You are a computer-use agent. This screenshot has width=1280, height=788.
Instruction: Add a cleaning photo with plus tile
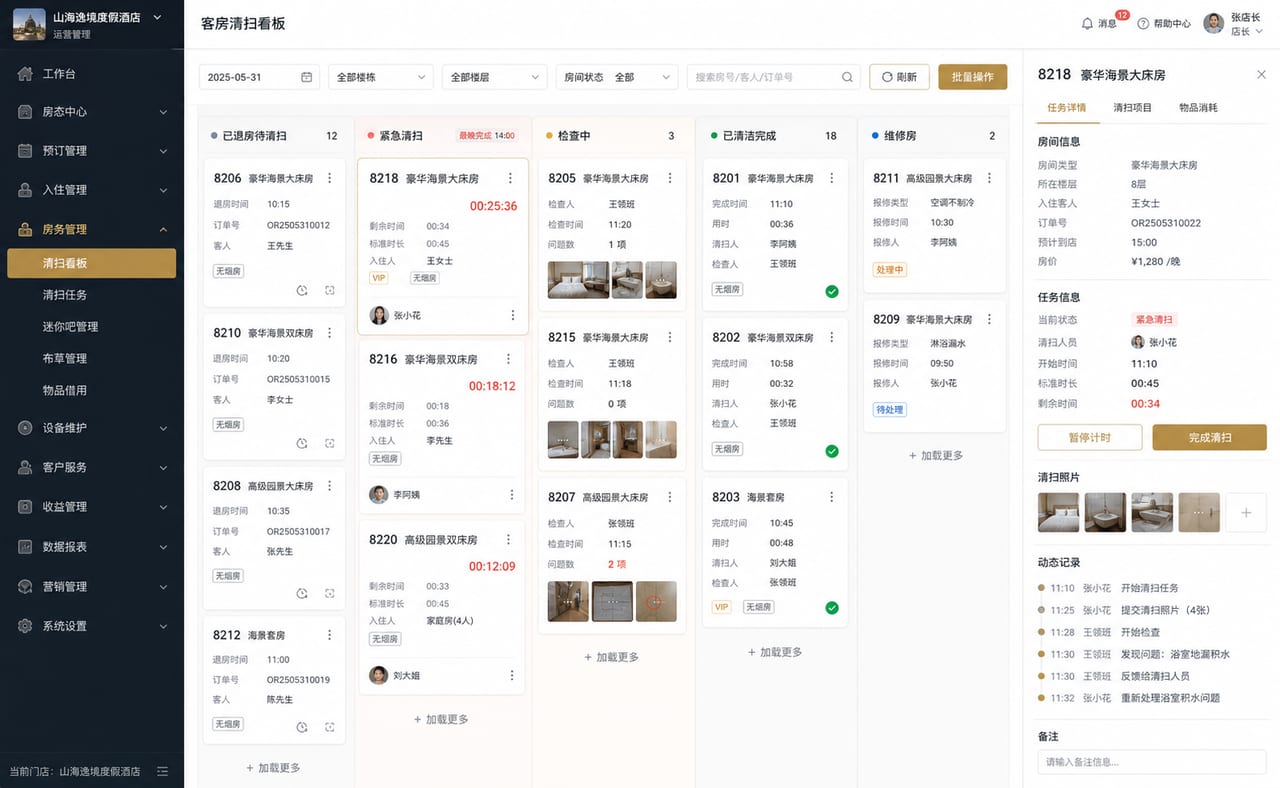coord(1246,512)
